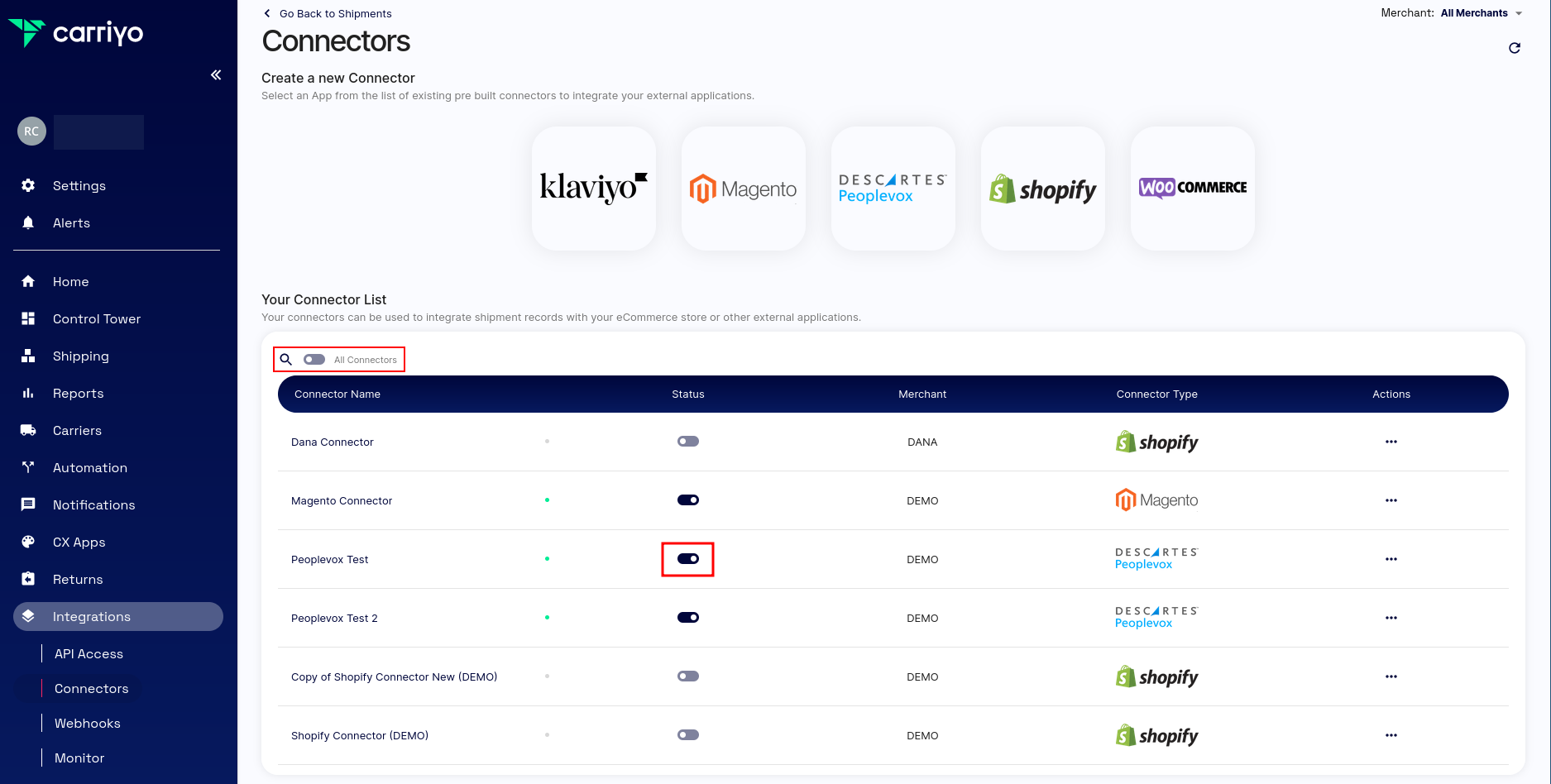
Task: Enable Copy of Shopify Connector New toggle
Action: pyautogui.click(x=688, y=676)
